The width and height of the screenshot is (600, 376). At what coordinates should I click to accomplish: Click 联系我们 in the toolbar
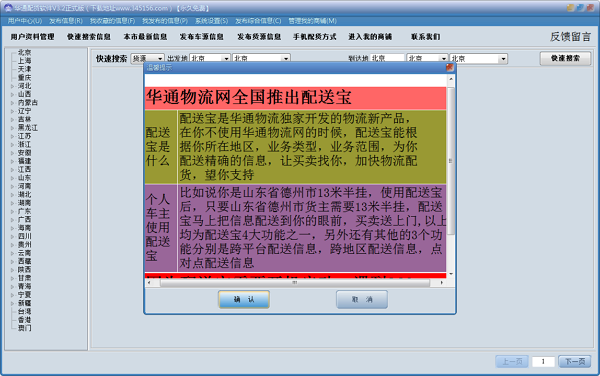point(426,37)
